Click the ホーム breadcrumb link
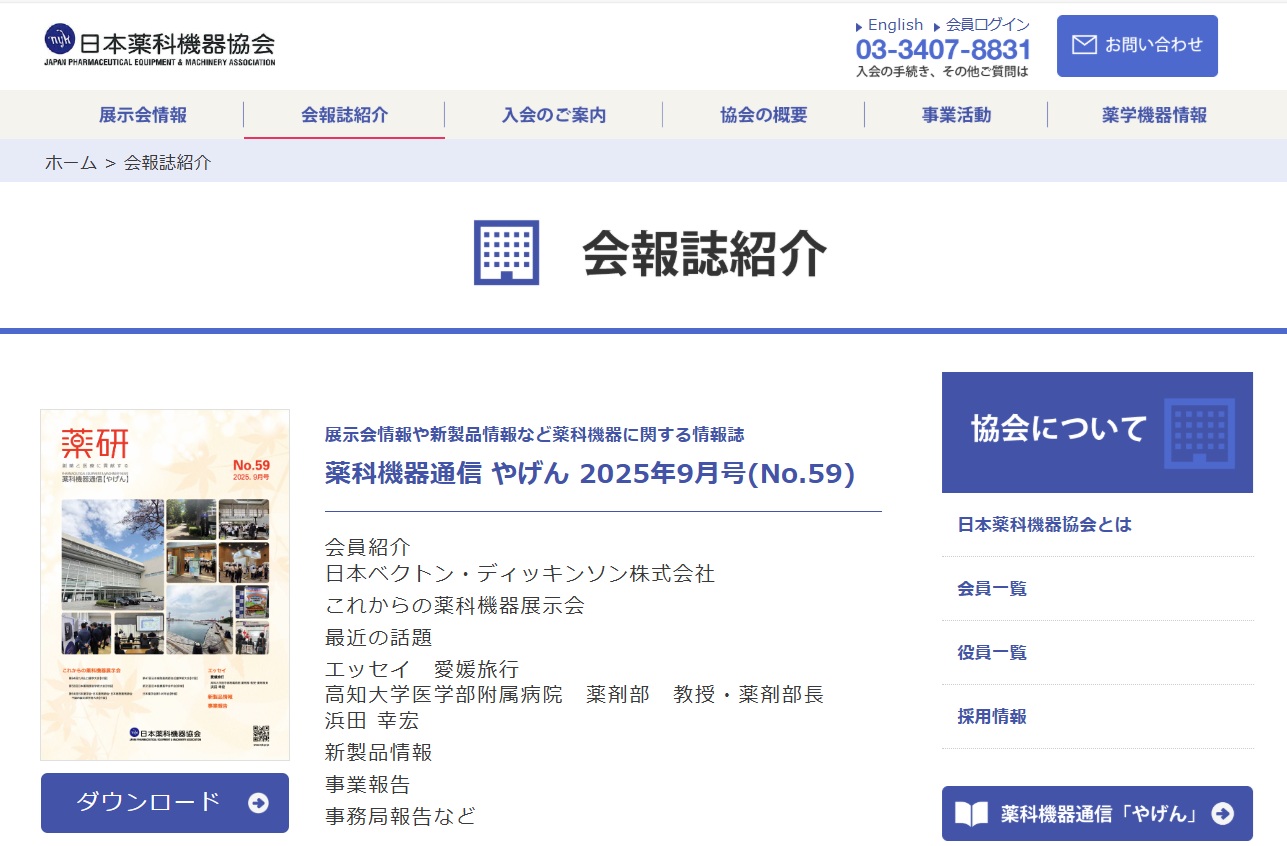The height and width of the screenshot is (846, 1287). click(x=71, y=163)
